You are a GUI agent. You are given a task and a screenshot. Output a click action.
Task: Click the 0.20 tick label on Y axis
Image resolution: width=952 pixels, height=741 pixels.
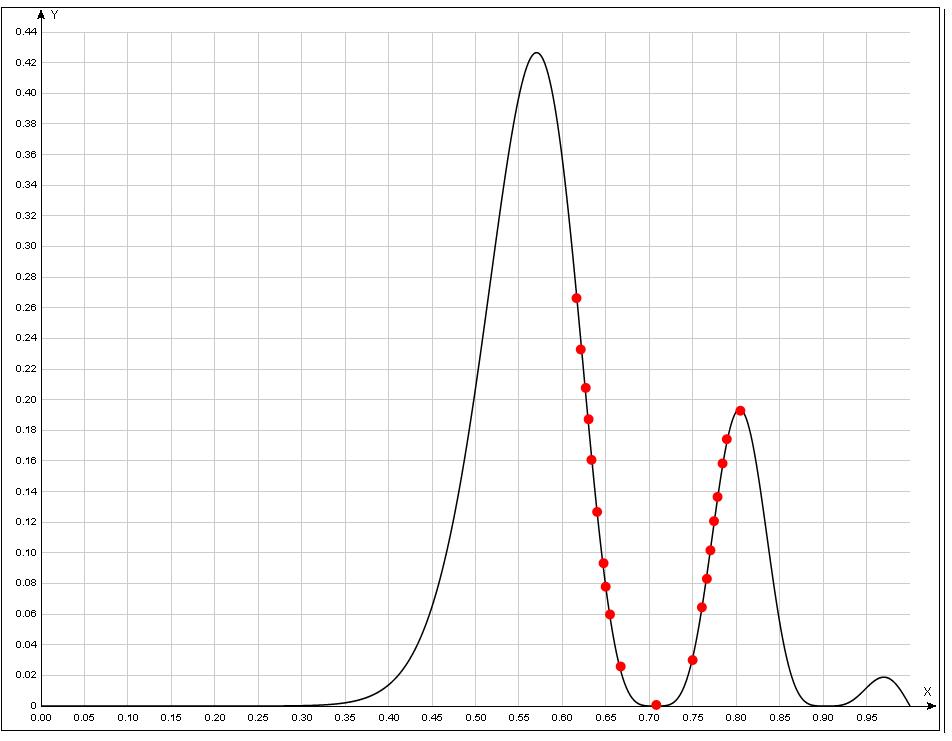point(26,400)
